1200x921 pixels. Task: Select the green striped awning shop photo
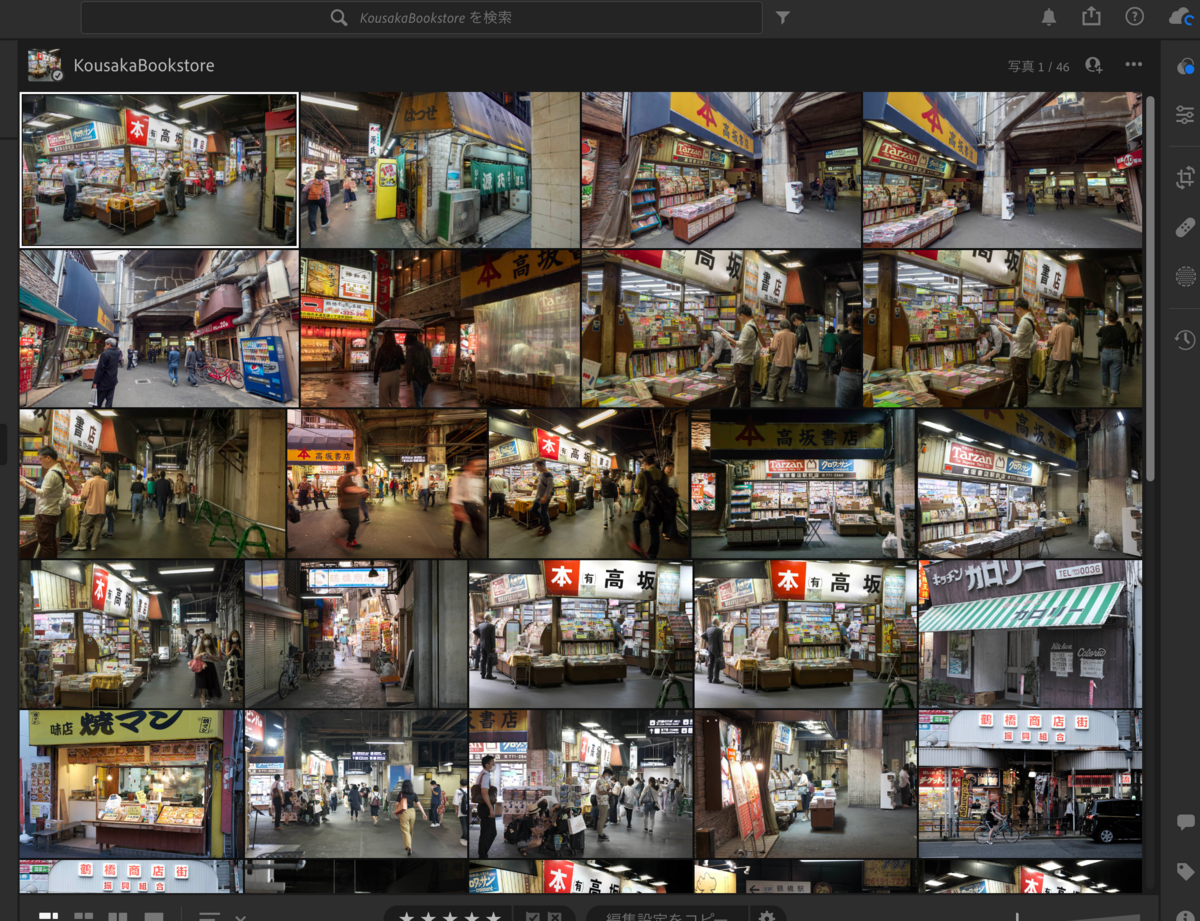click(1030, 634)
